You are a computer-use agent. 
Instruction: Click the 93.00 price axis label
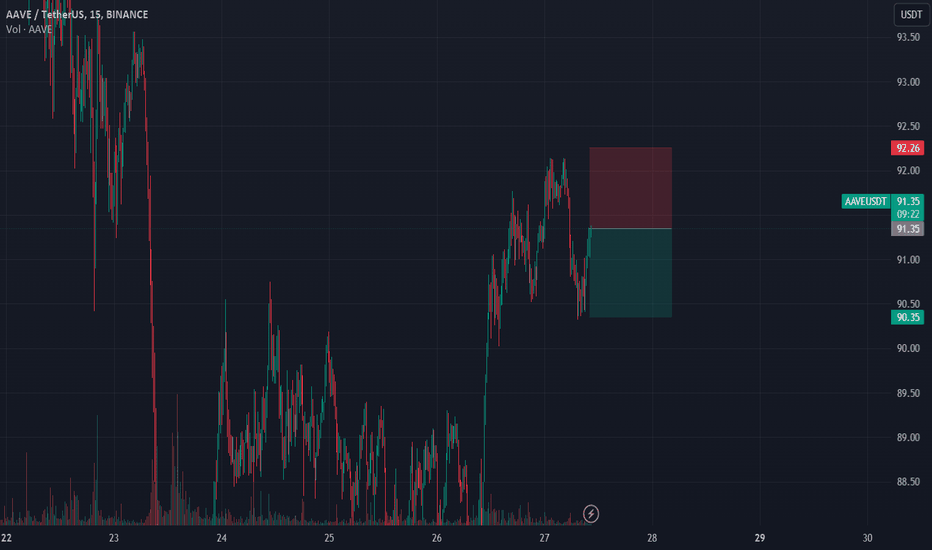(x=908, y=82)
